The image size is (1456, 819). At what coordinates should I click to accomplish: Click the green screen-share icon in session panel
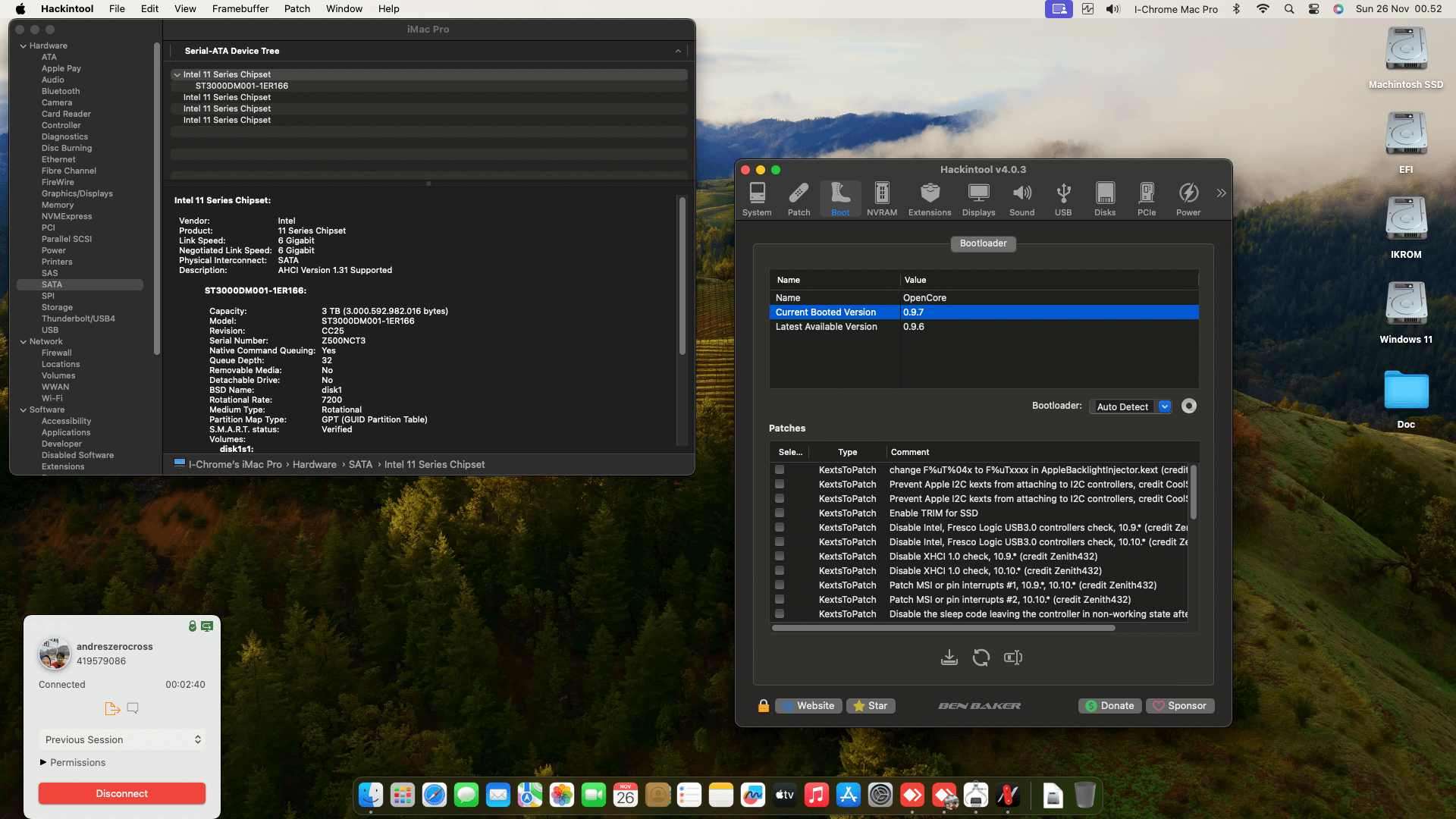[207, 626]
